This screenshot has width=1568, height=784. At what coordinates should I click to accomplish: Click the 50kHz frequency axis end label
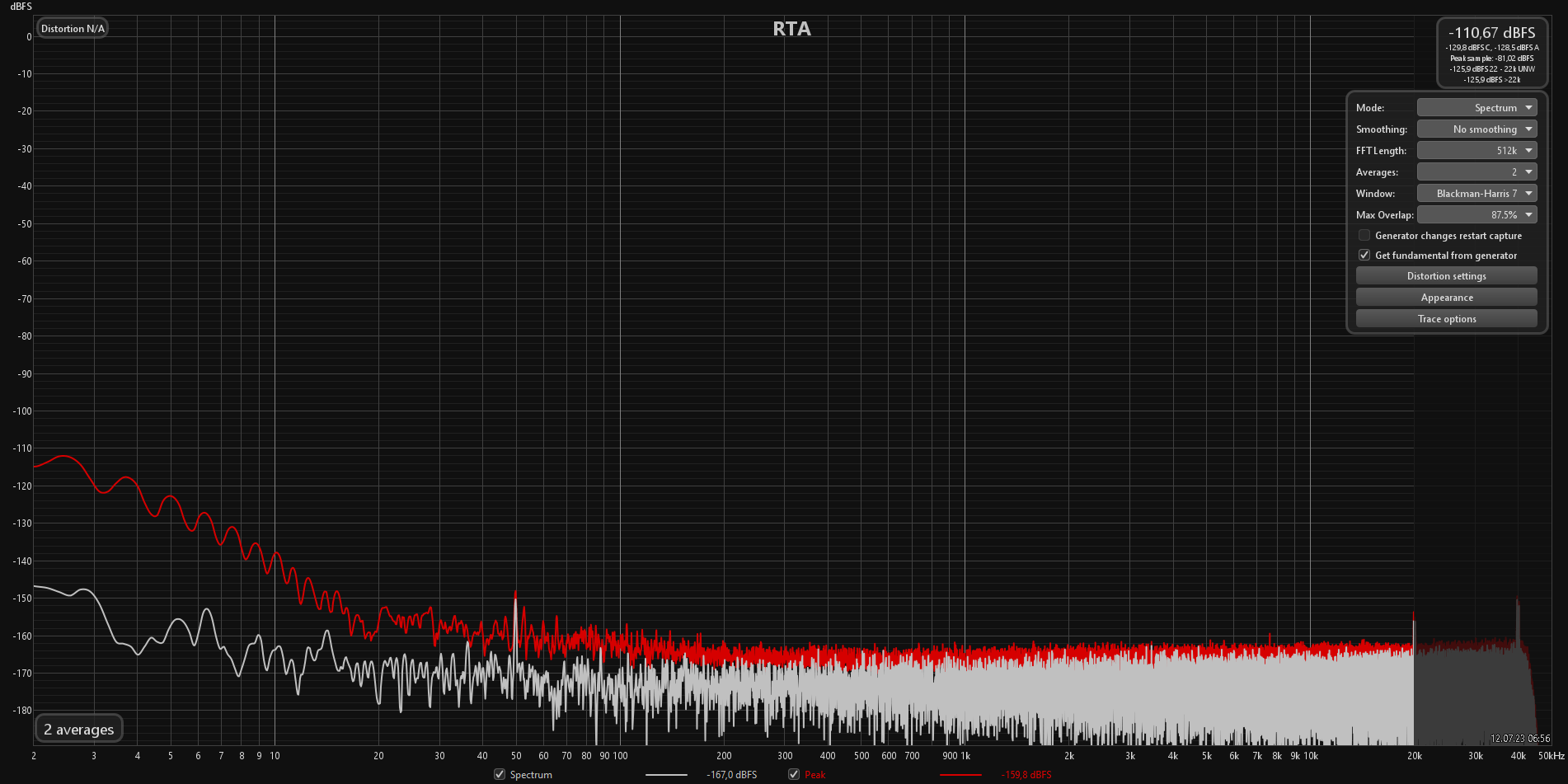[1551, 756]
